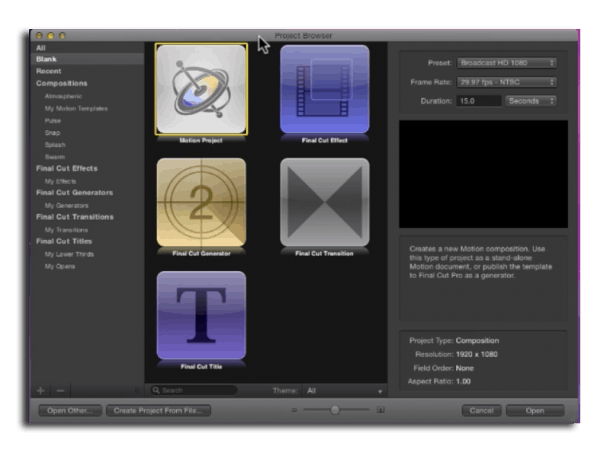This screenshot has height=453, width=610.
Task: Click the minus remove-category button
Action: 60,390
